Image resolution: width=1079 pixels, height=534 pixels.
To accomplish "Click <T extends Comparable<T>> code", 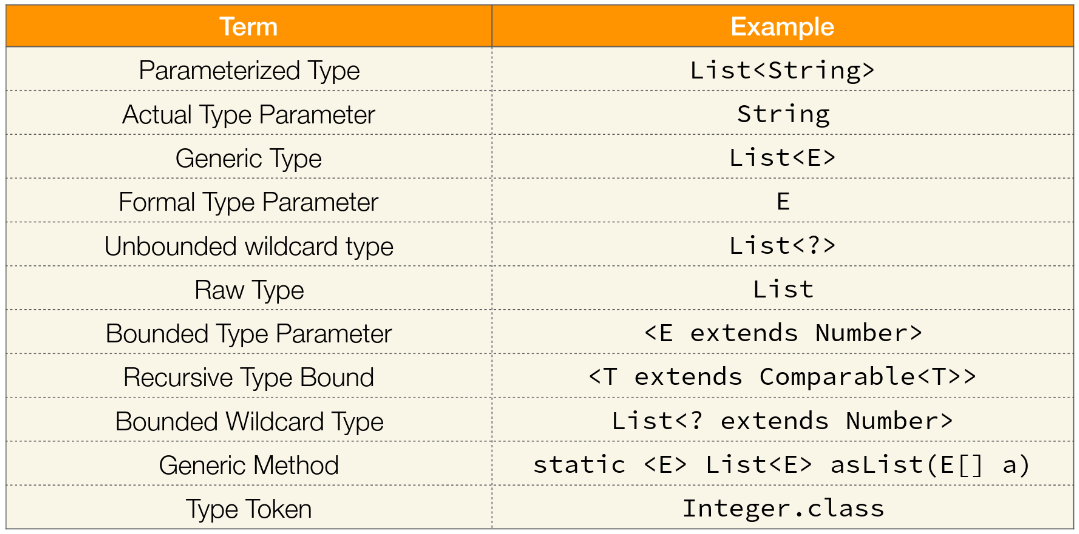I will 782,377.
